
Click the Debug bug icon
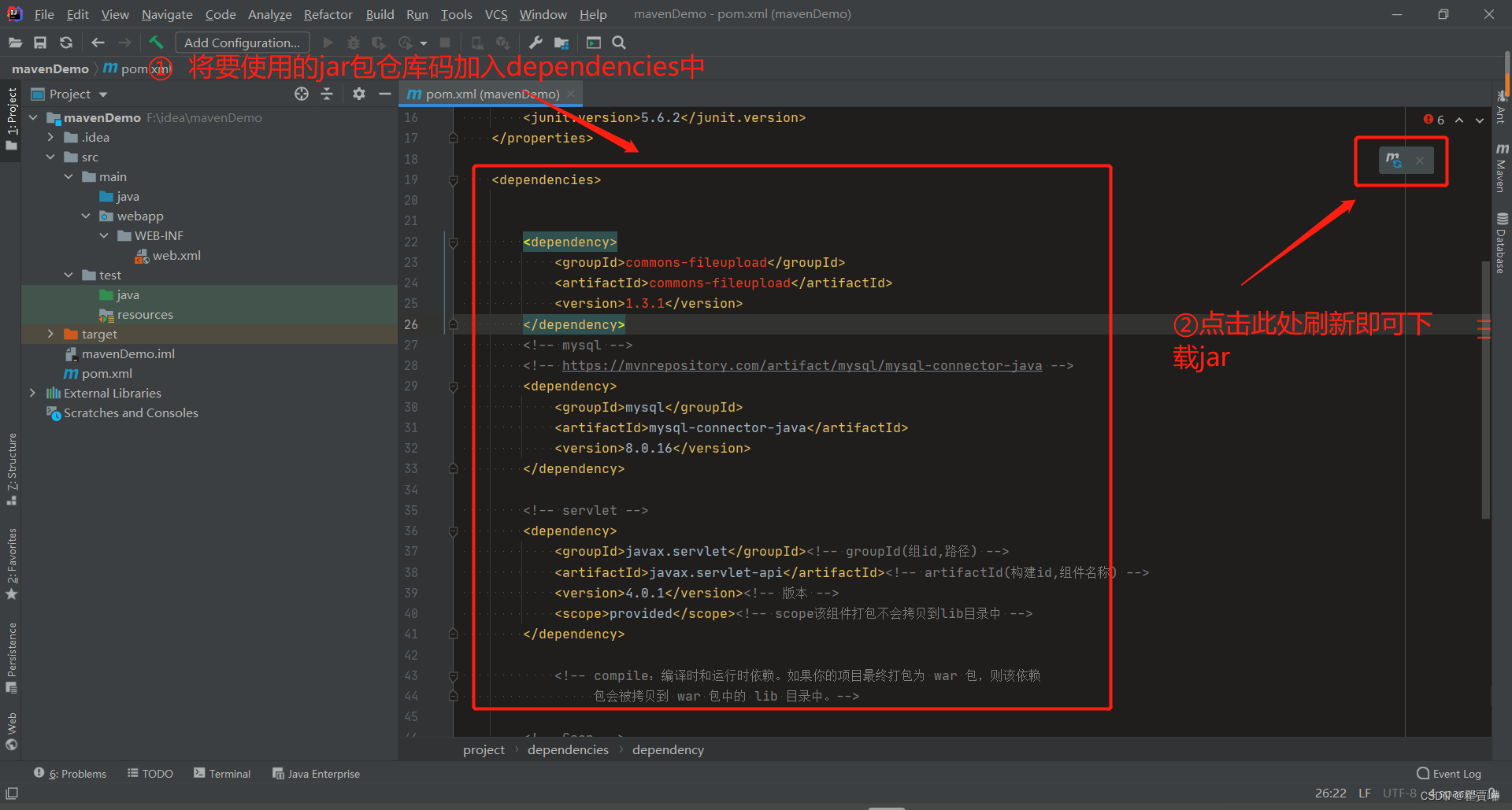pyautogui.click(x=354, y=43)
